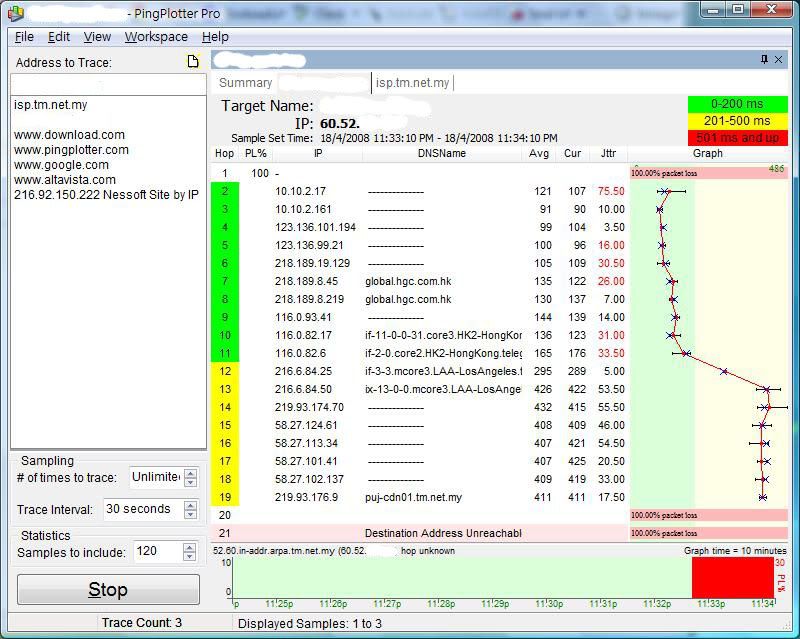Click the red icon in the top taskbar
Image resolution: width=800 pixels, height=639 pixels.
pos(516,15)
